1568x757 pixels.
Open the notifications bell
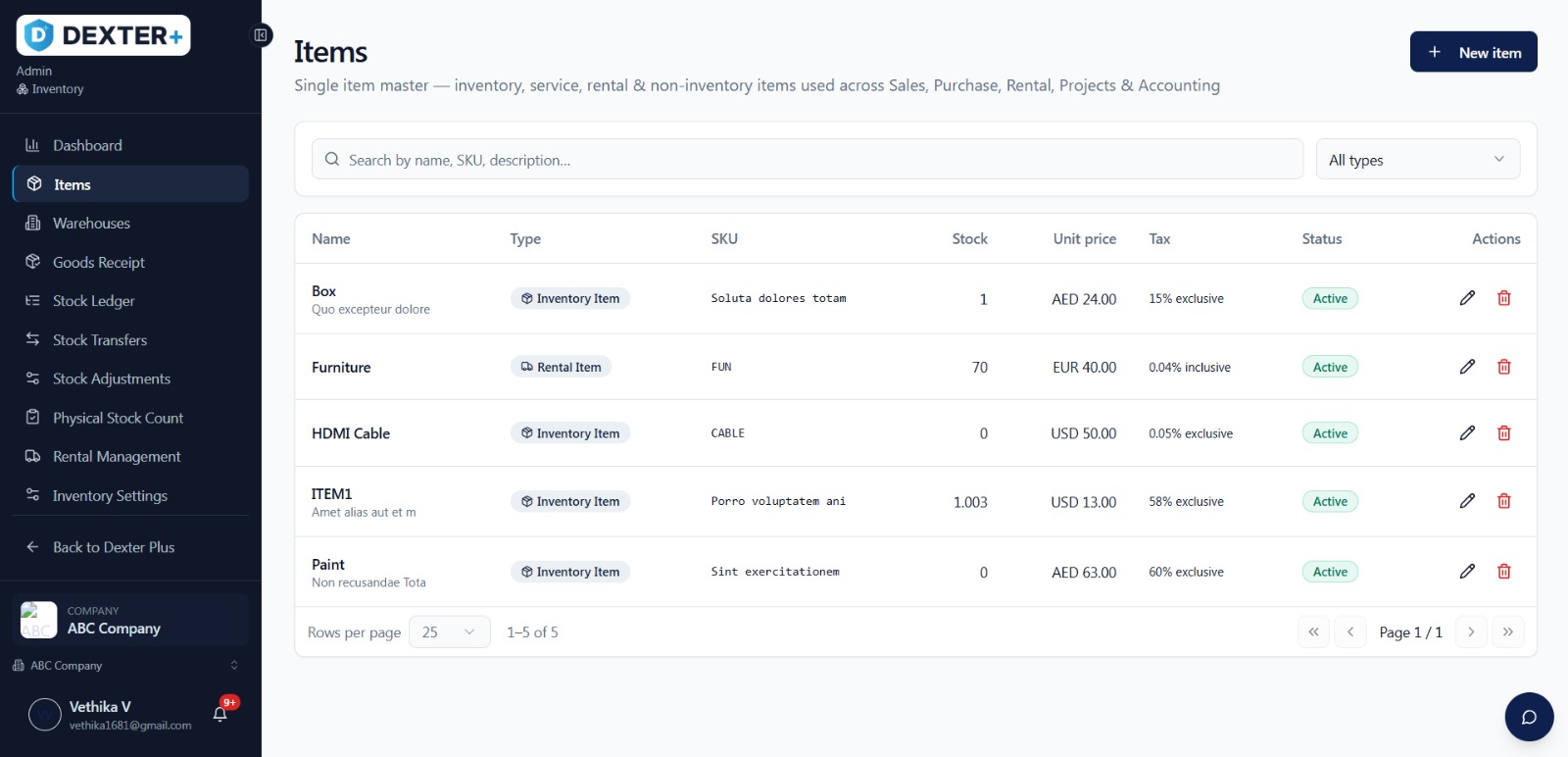pos(220,714)
